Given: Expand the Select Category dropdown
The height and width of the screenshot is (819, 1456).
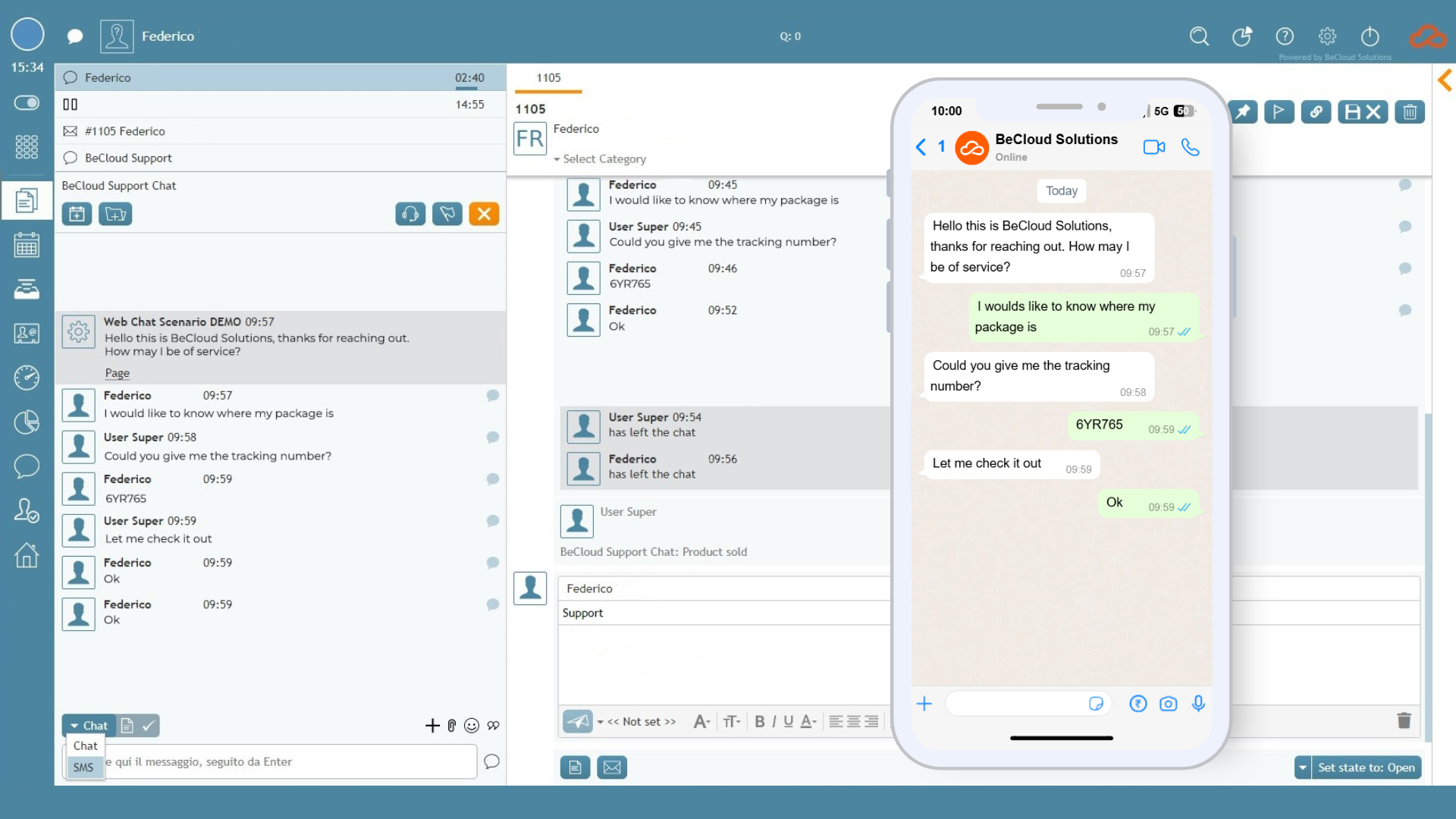Looking at the screenshot, I should click(x=599, y=159).
